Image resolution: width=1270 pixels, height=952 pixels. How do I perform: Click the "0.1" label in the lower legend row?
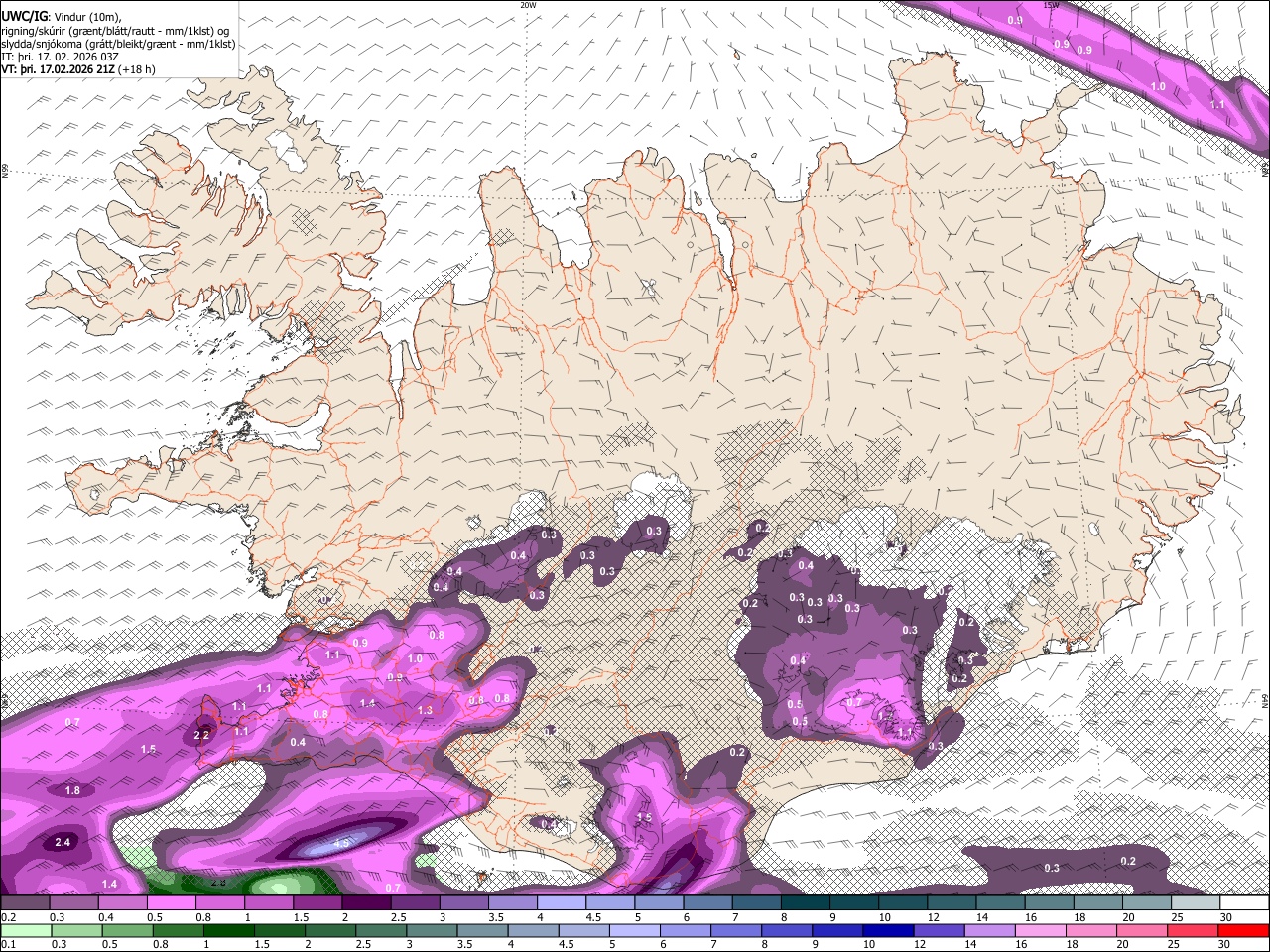coord(8,944)
